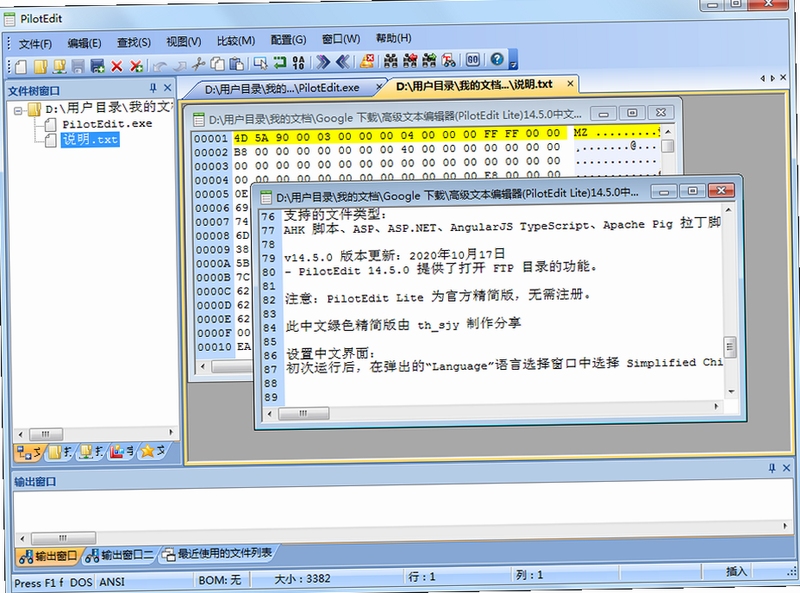800x593 pixels.
Task: Switch to the PilotEdit.exe document tab
Action: tap(282, 88)
